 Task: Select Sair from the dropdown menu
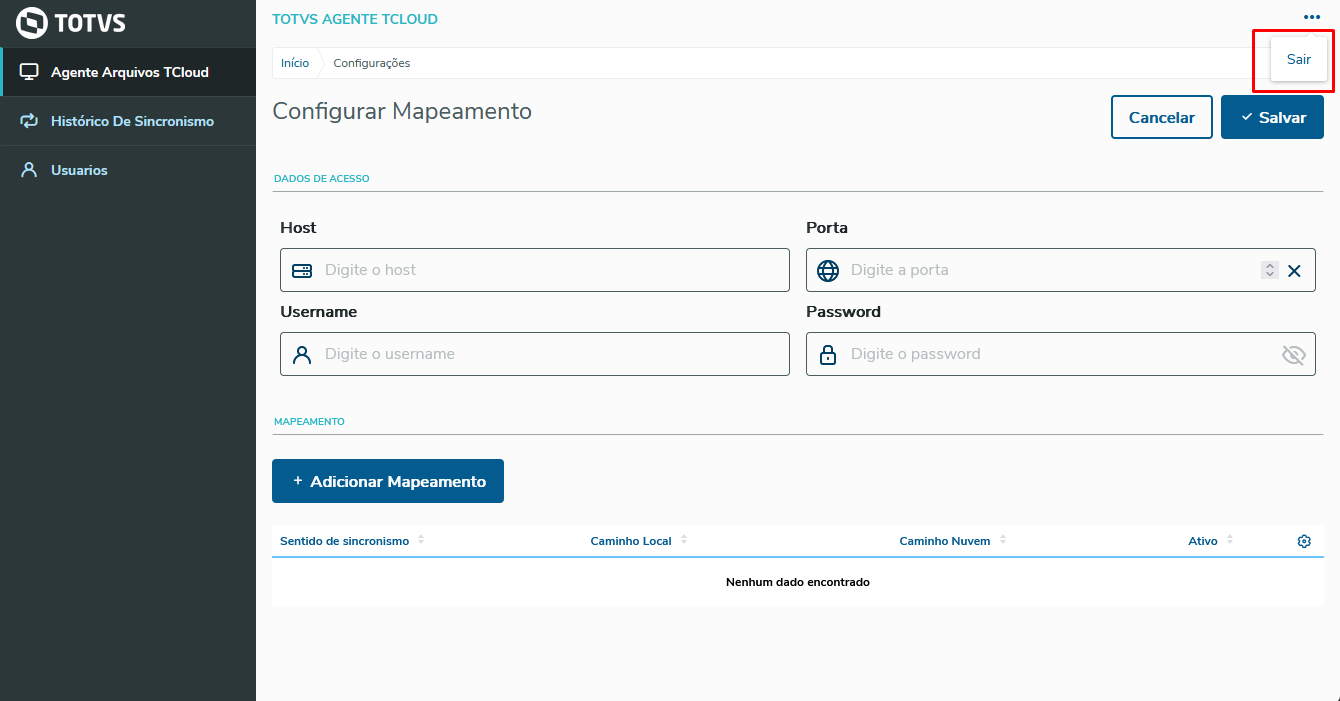point(1299,60)
